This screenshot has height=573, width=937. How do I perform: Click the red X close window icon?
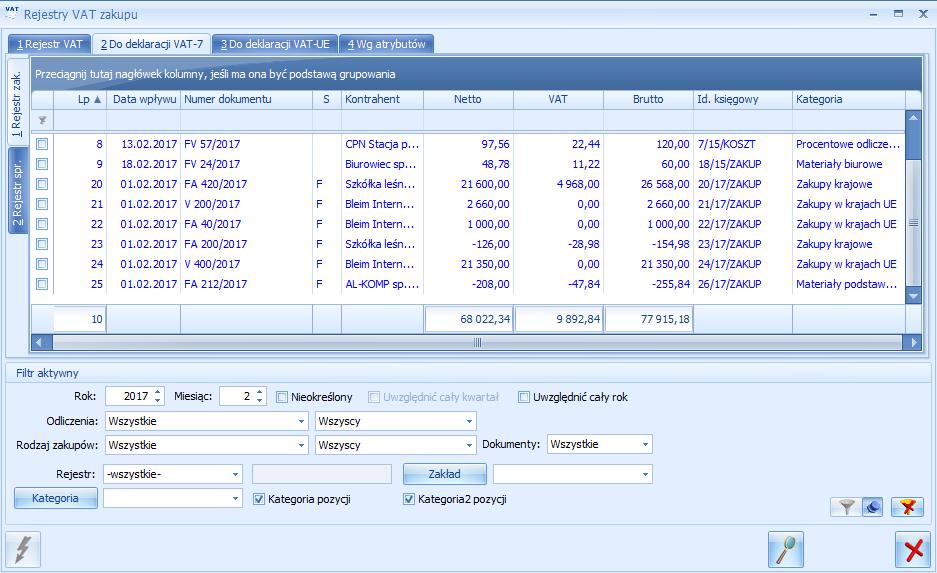tap(913, 549)
